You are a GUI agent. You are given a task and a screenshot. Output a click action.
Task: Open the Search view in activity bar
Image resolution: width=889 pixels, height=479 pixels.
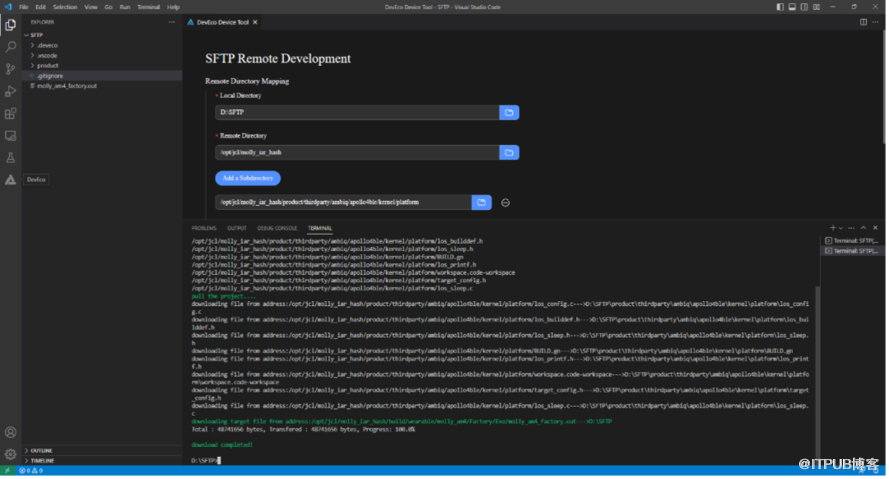[x=10, y=47]
